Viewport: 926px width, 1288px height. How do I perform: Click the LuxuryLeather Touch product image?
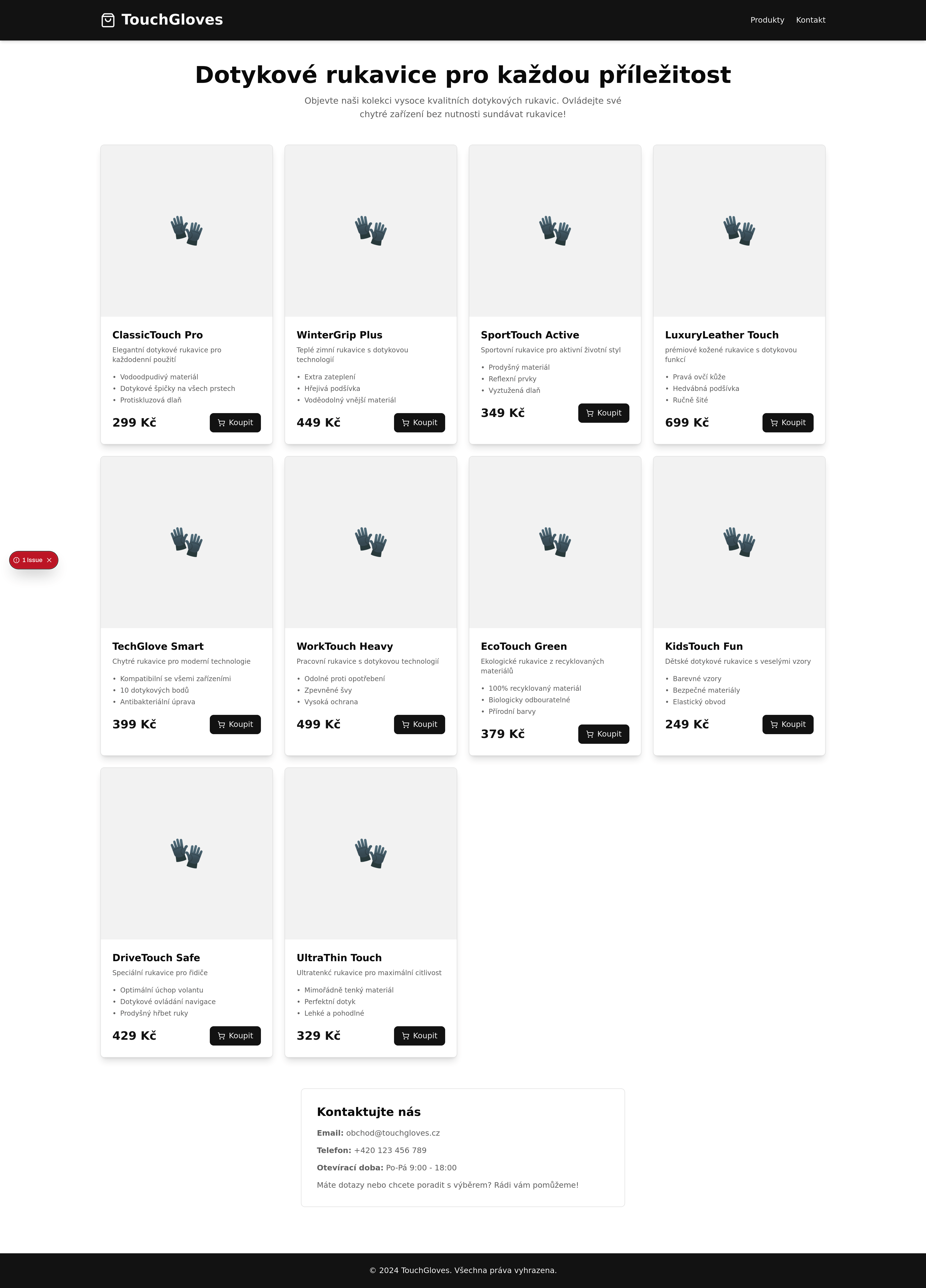point(739,231)
